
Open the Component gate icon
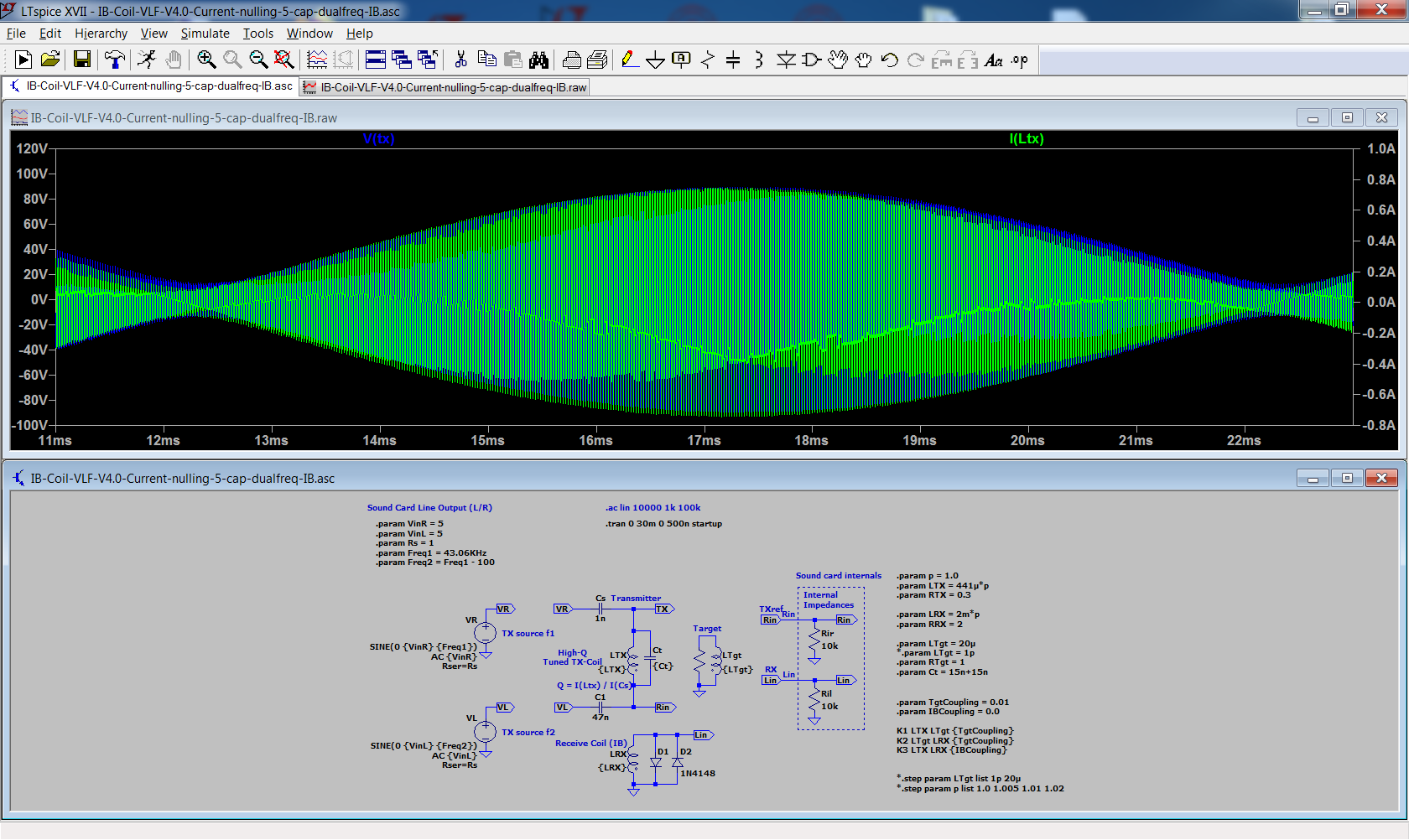(x=811, y=60)
